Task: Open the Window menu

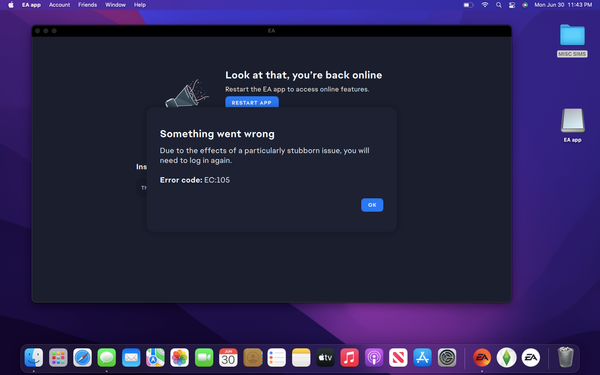Action: click(115, 5)
